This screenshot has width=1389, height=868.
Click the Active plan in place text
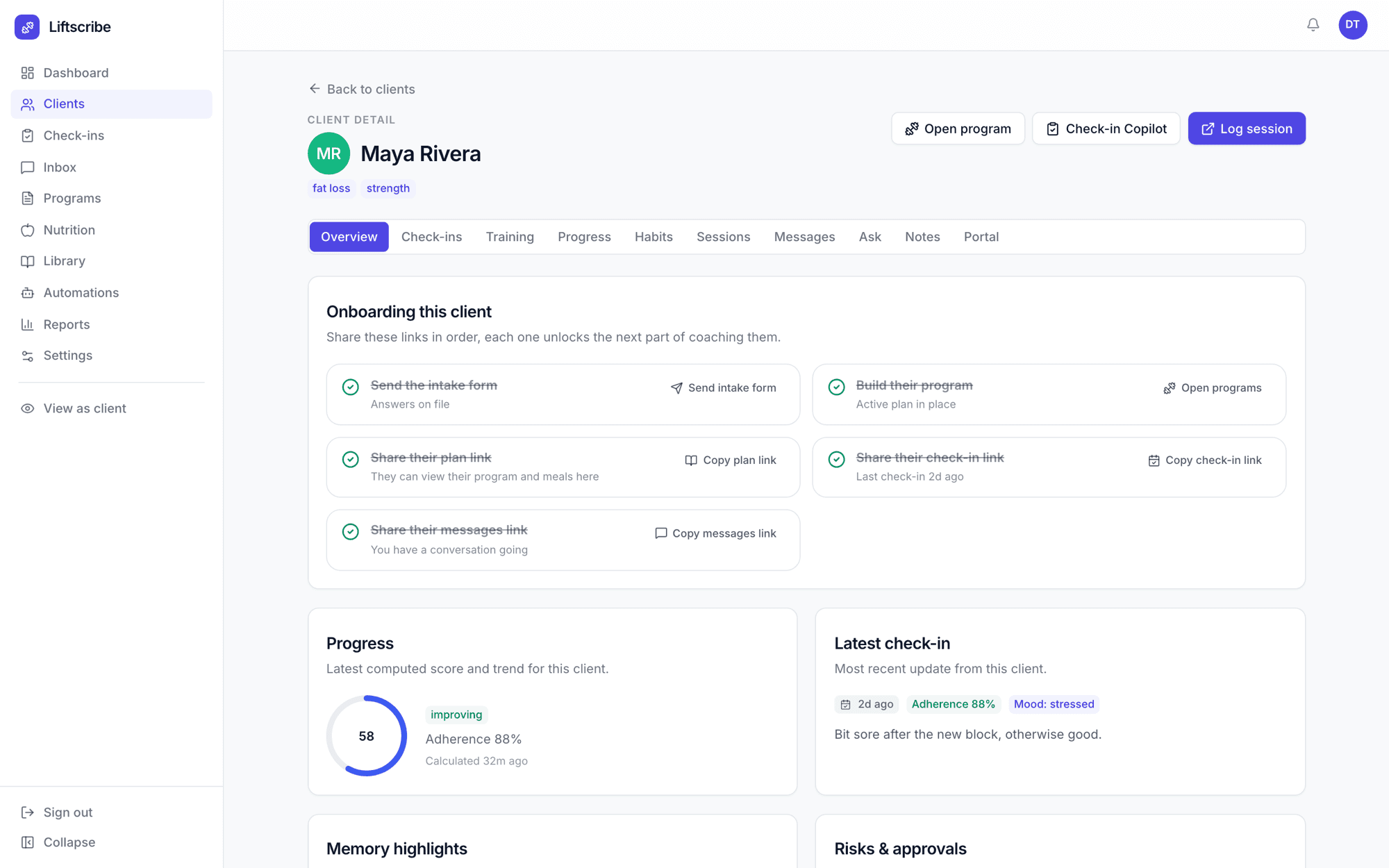tap(906, 404)
